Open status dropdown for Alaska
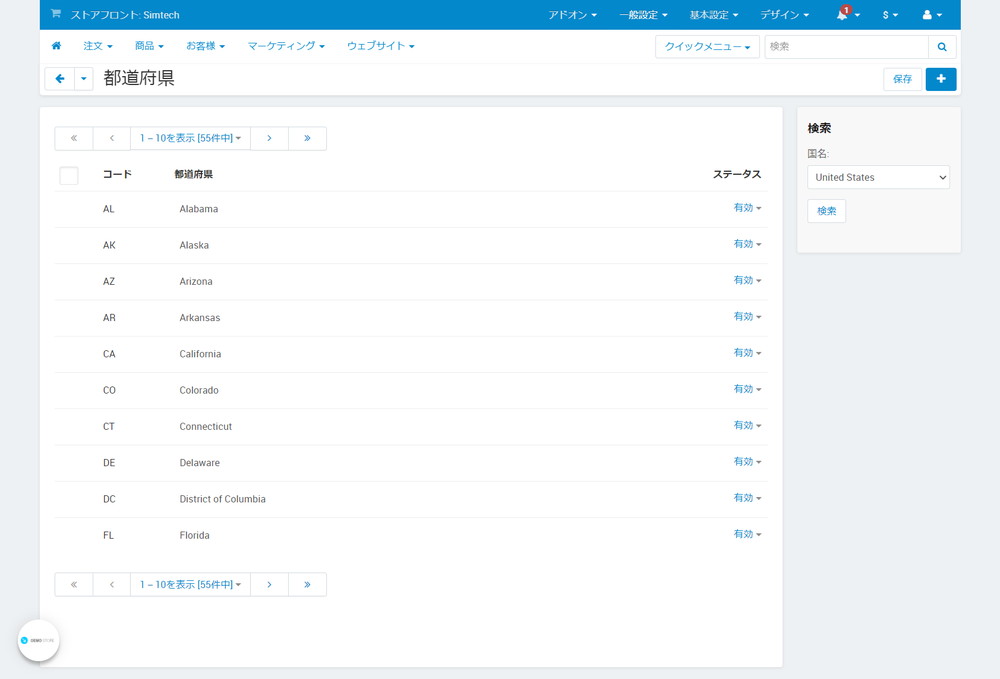Image resolution: width=1000 pixels, height=679 pixels. 747,244
